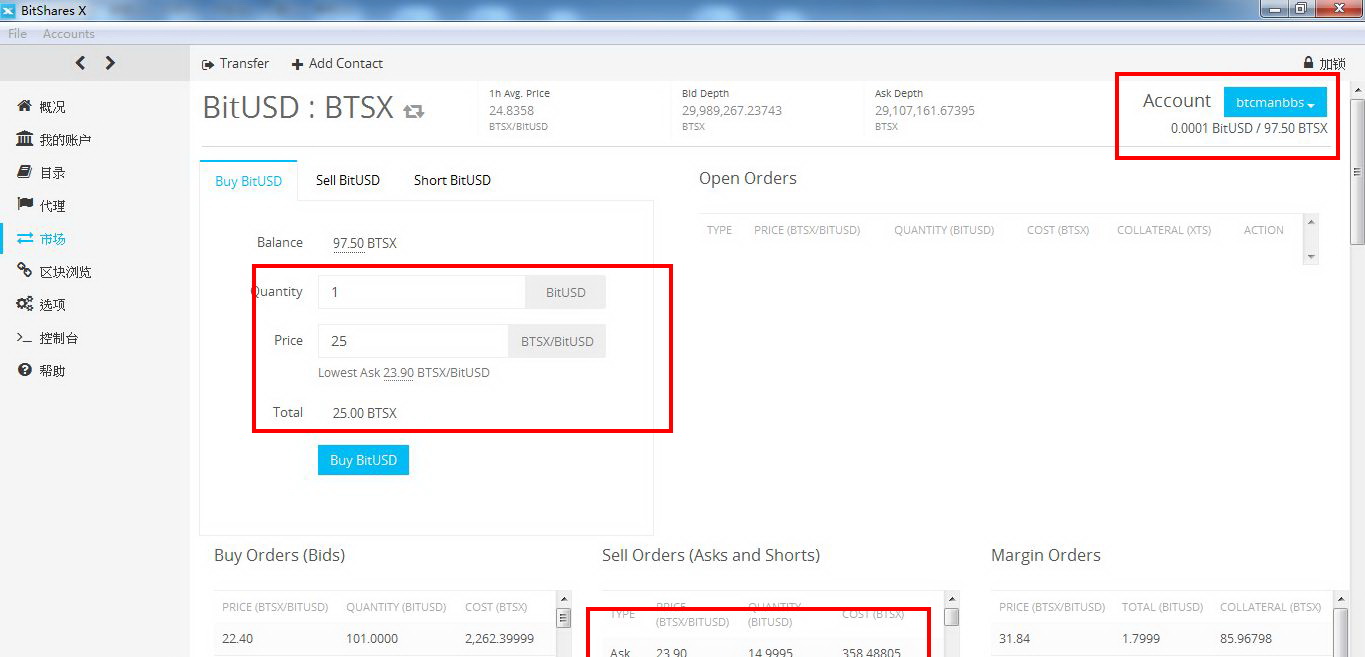The width and height of the screenshot is (1365, 657).
Task: Open the btcmanbbs account dropdown
Action: [x=1275, y=102]
